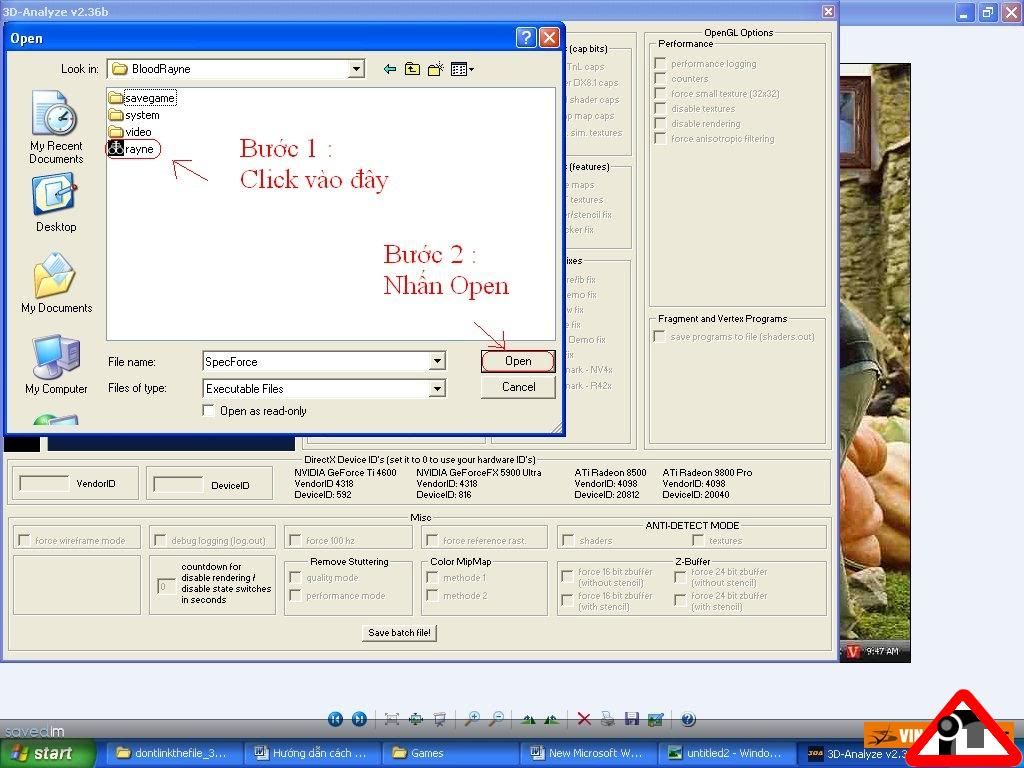
Task: Go to next image in picture viewer
Action: pos(359,719)
